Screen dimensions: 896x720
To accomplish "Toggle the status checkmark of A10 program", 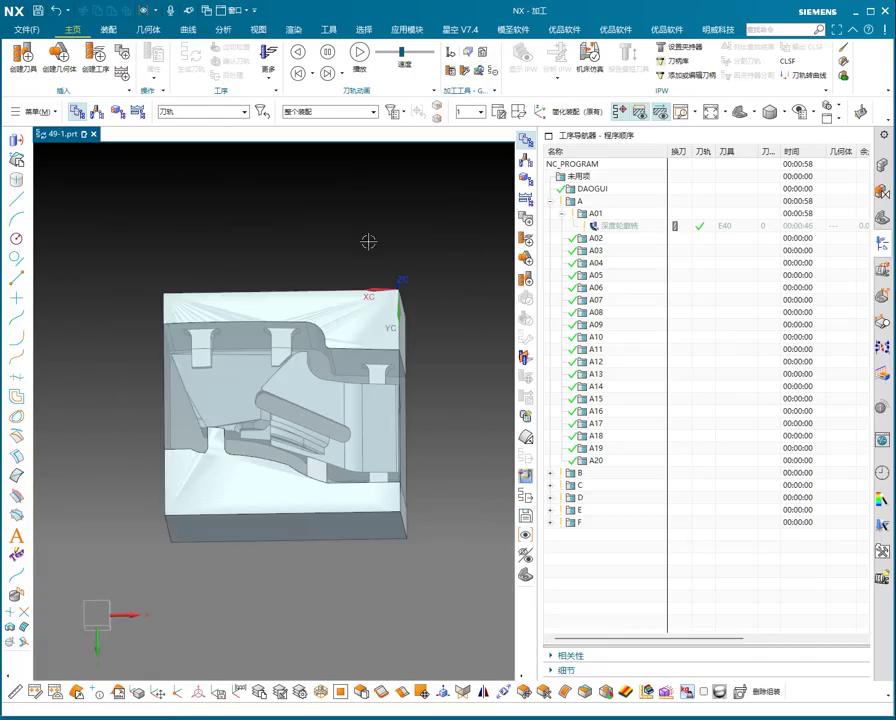I will [573, 337].
